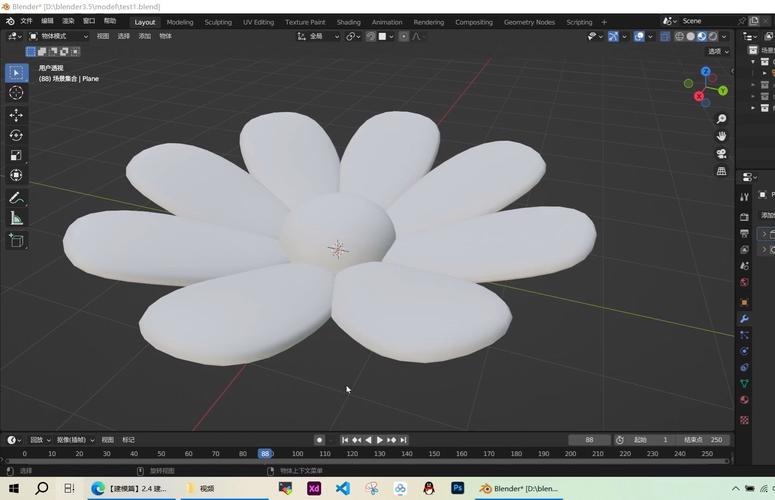Open the object mode dropdown
Viewport: 775px width, 500px height.
[x=59, y=37]
